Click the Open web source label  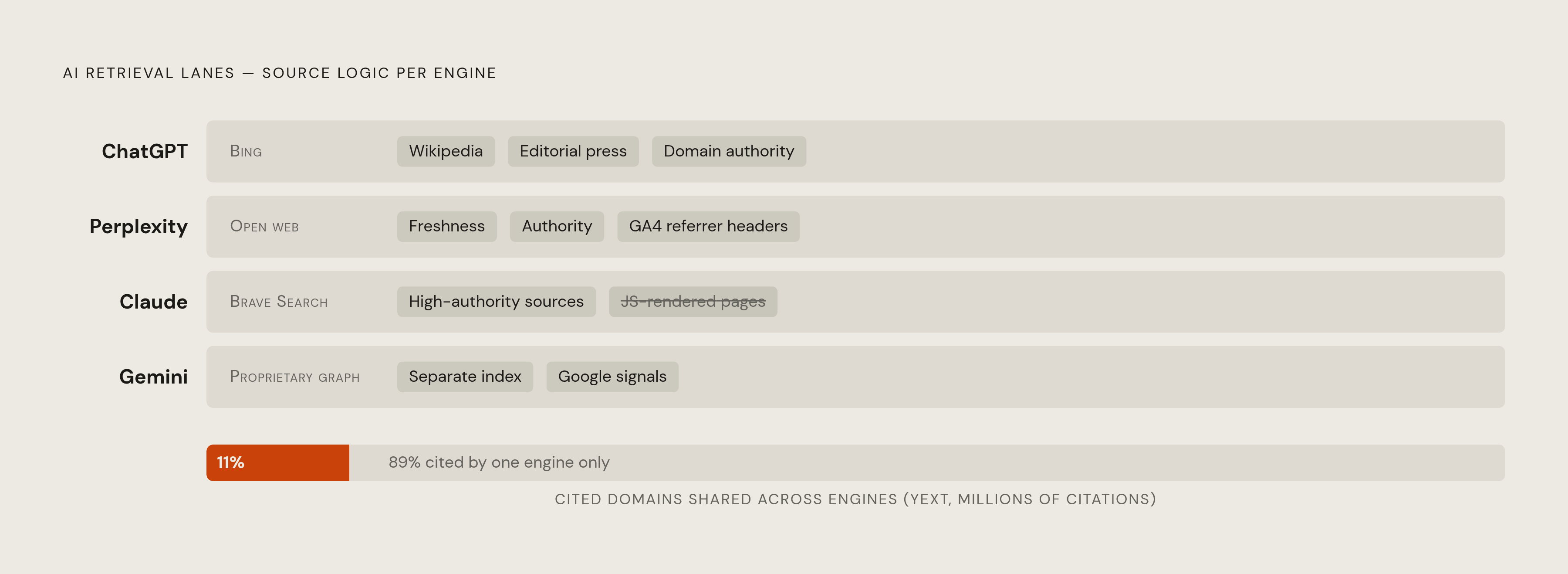[x=264, y=226]
